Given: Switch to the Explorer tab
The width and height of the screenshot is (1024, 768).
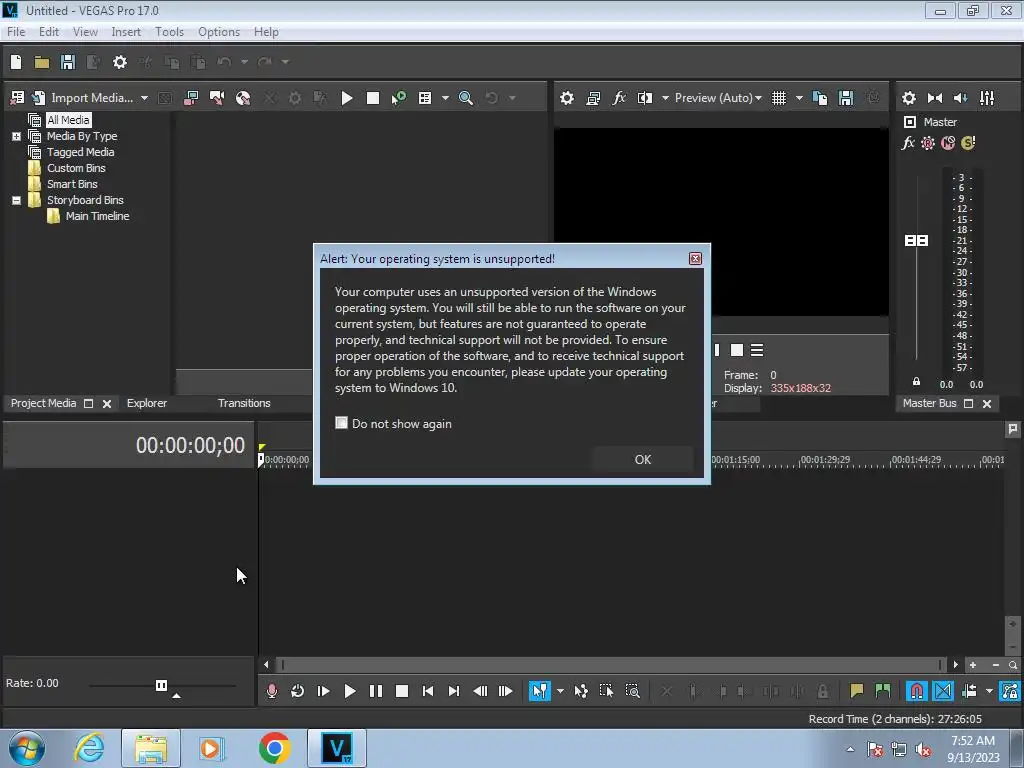Looking at the screenshot, I should pos(146,403).
